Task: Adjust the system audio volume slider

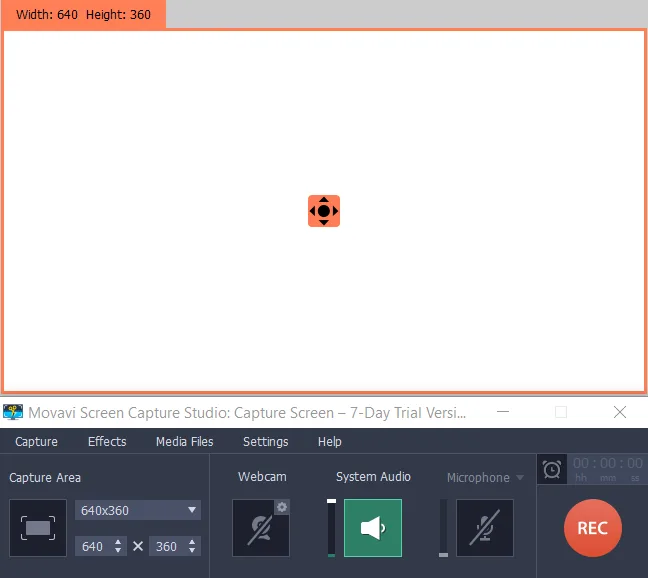Action: point(331,528)
